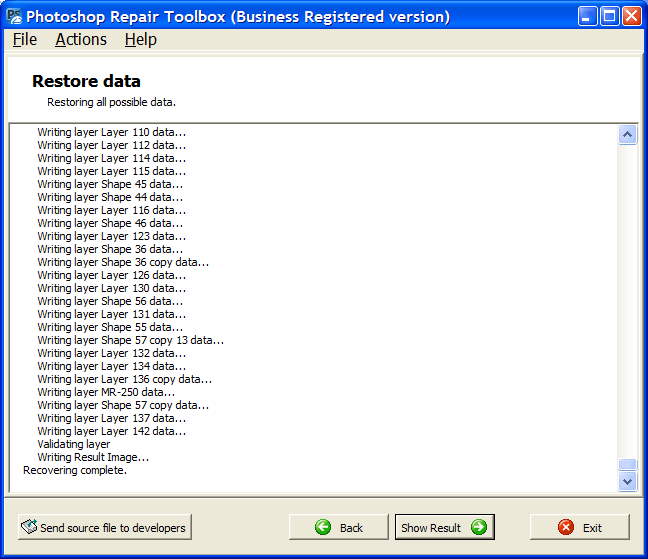Open the Help menu
This screenshot has height=559, width=648.
[x=141, y=40]
